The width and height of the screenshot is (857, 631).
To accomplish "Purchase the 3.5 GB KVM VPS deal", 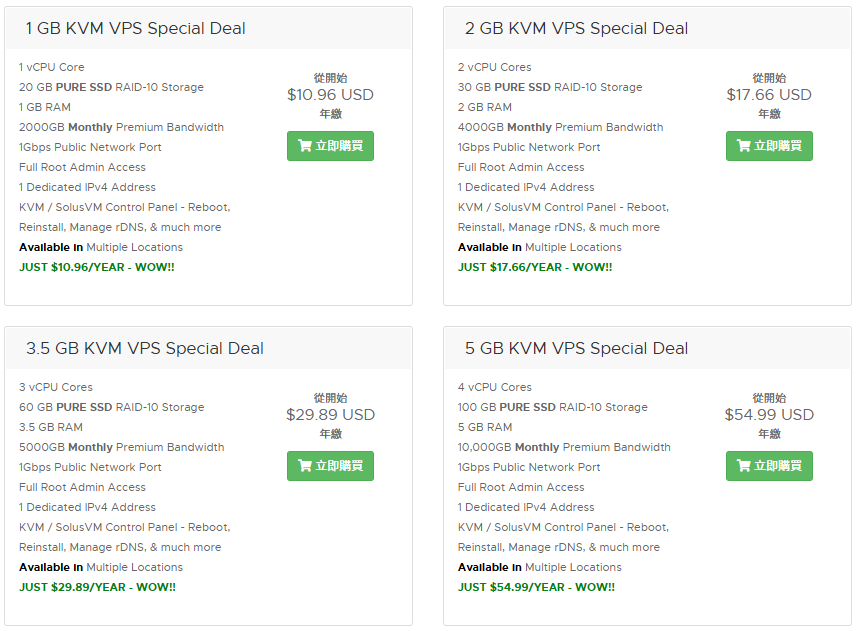I will pos(330,466).
